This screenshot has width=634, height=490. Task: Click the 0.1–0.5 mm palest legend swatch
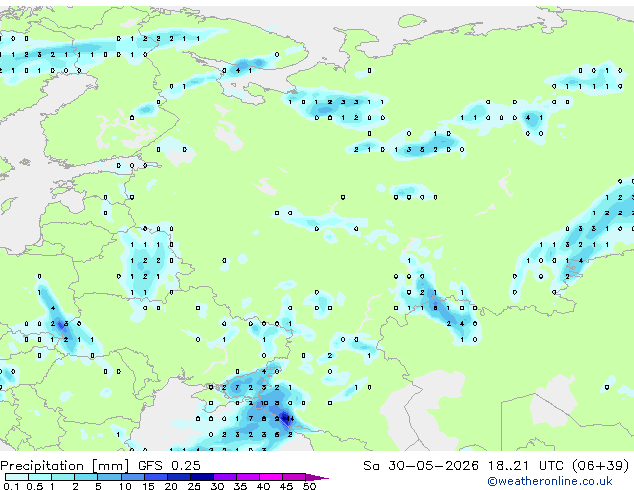[x=17, y=477]
